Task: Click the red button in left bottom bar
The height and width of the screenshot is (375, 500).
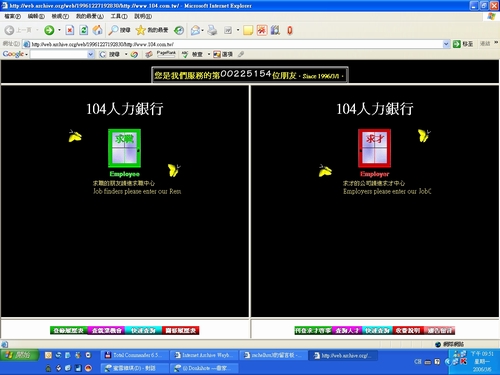Action: coord(180,330)
